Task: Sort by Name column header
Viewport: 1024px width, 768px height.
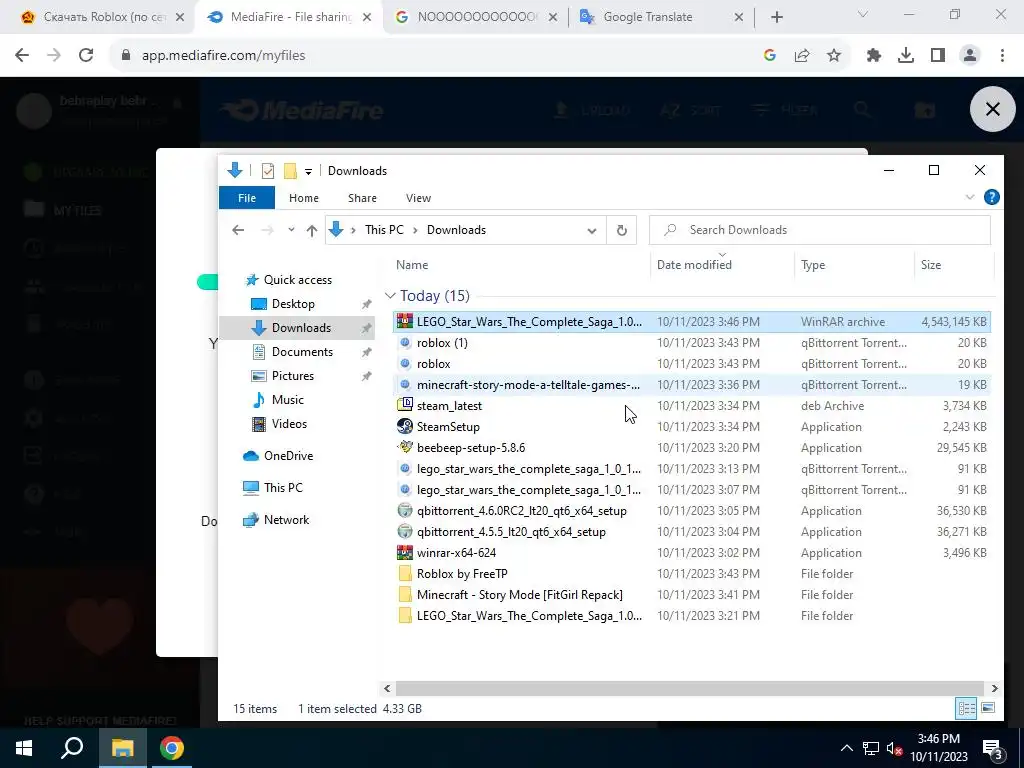Action: [x=412, y=264]
